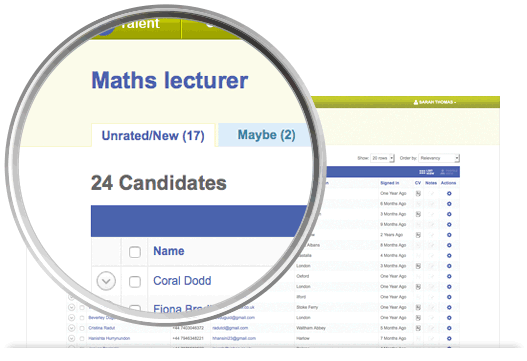The height and width of the screenshot is (361, 527).
Task: Open the Cristina Radut candidate link
Action: 102,328
